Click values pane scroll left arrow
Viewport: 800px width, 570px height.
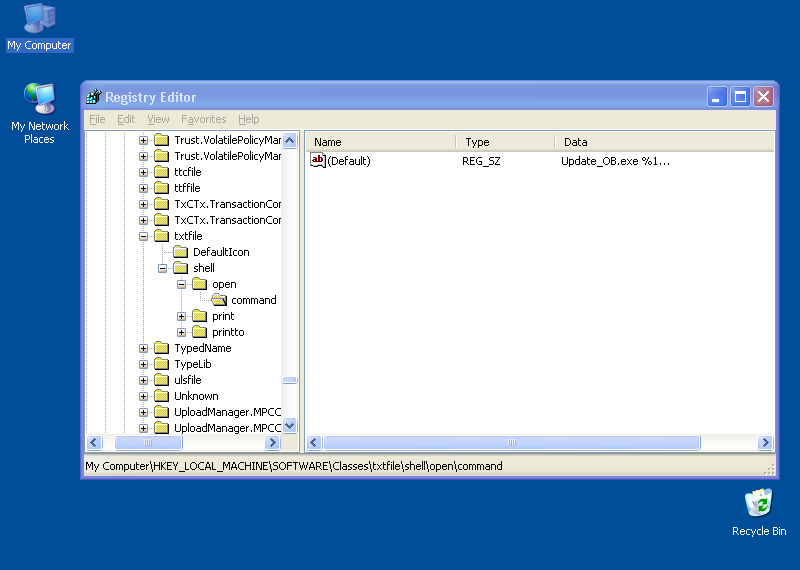(x=314, y=442)
